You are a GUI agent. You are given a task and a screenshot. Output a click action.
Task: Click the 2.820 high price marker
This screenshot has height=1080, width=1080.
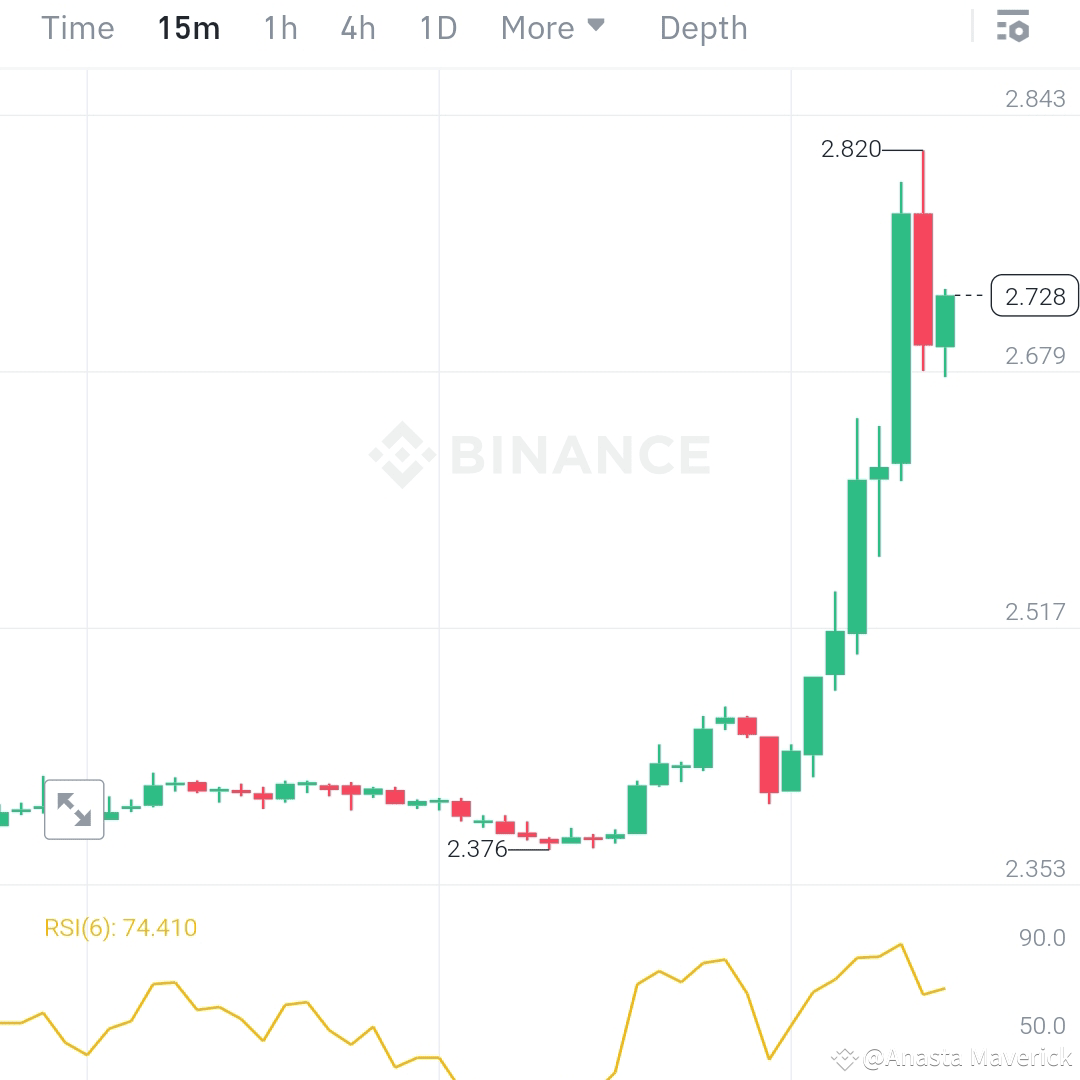[851, 149]
